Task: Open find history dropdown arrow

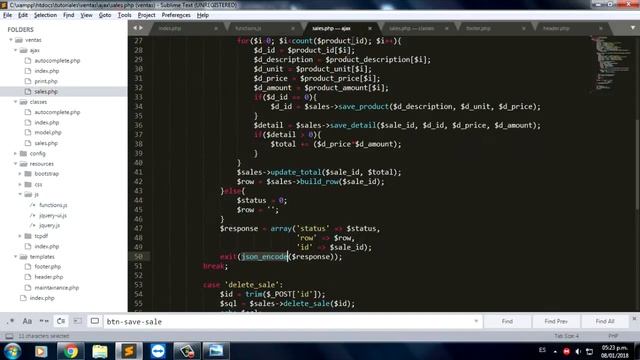Action: (x=476, y=321)
